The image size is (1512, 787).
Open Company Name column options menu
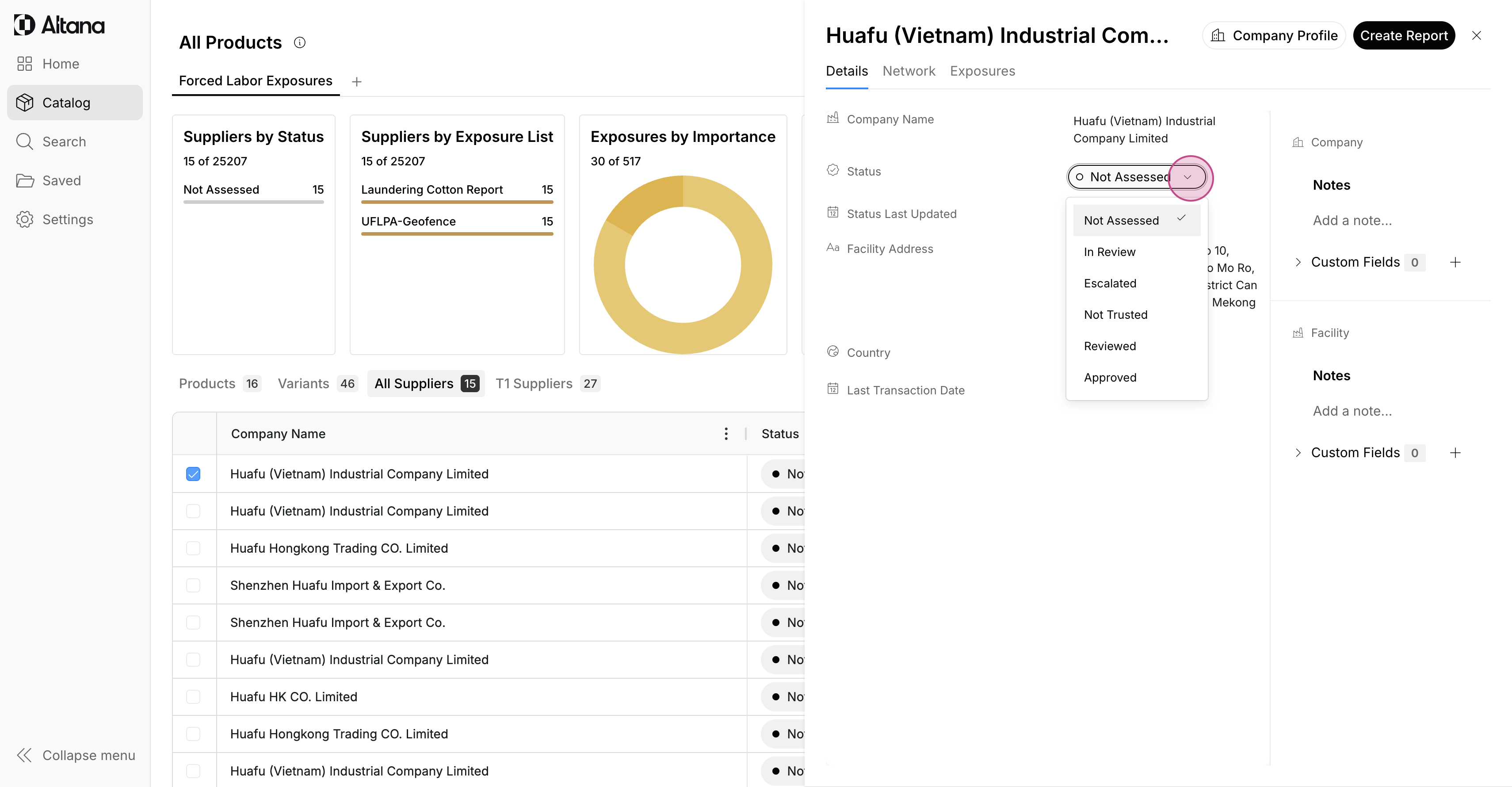coord(726,434)
